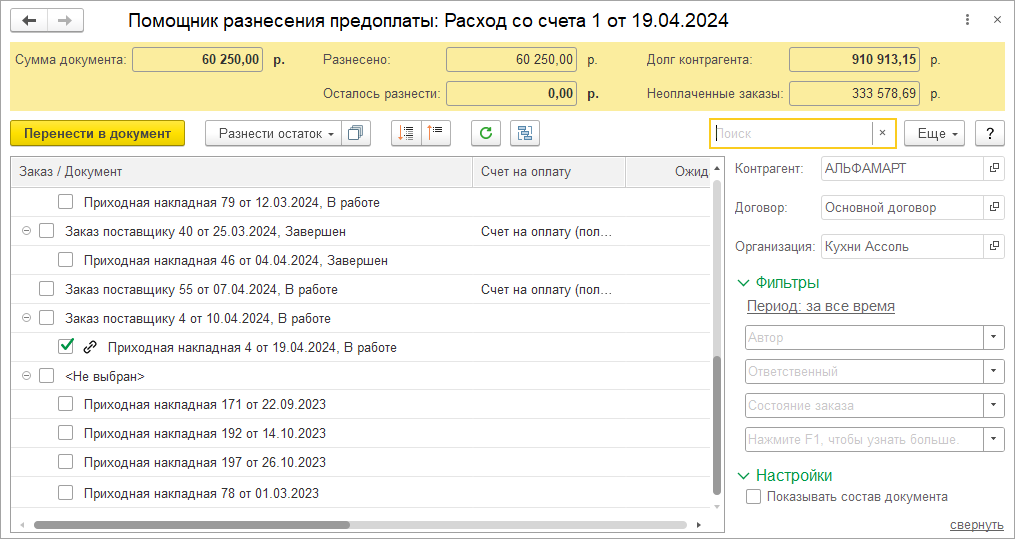This screenshot has width=1015, height=539.
Task: Click the sort descending list icon
Action: point(437,133)
